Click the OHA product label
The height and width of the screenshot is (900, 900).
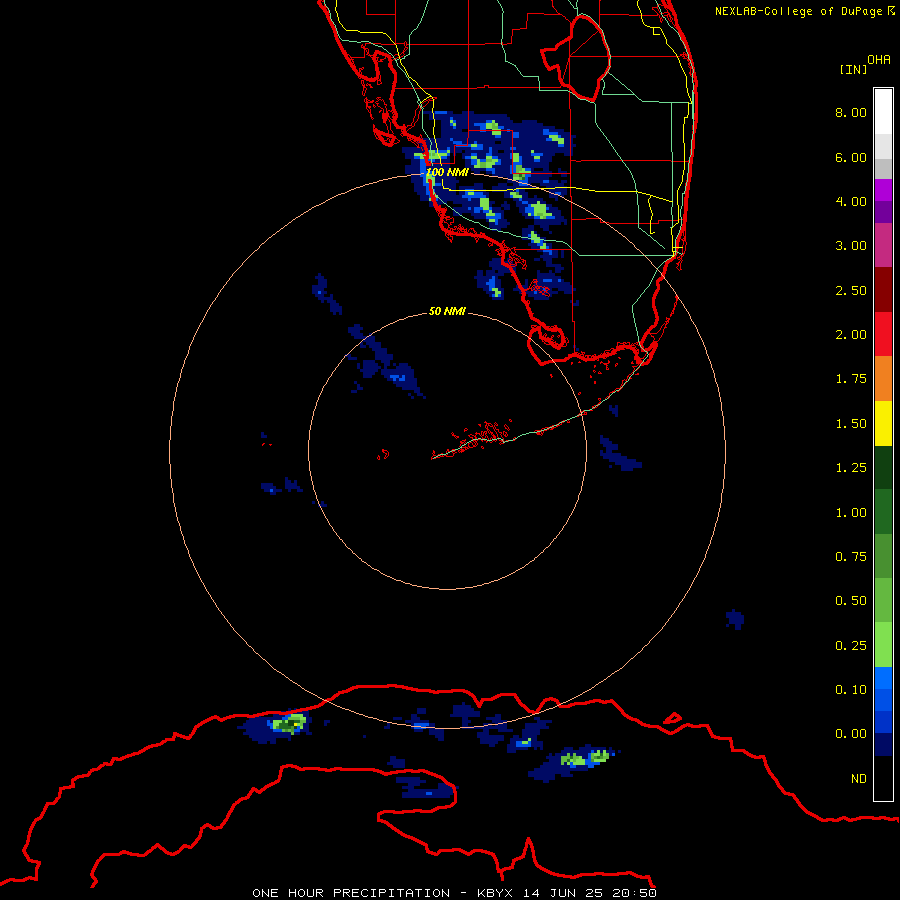click(x=878, y=60)
